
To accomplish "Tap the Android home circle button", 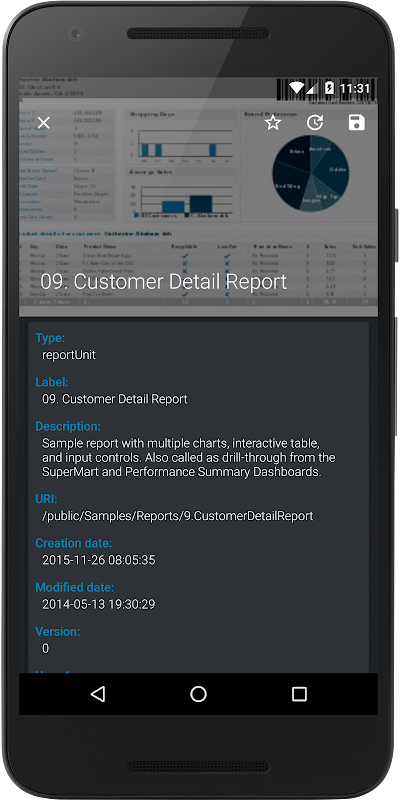I will [198, 694].
